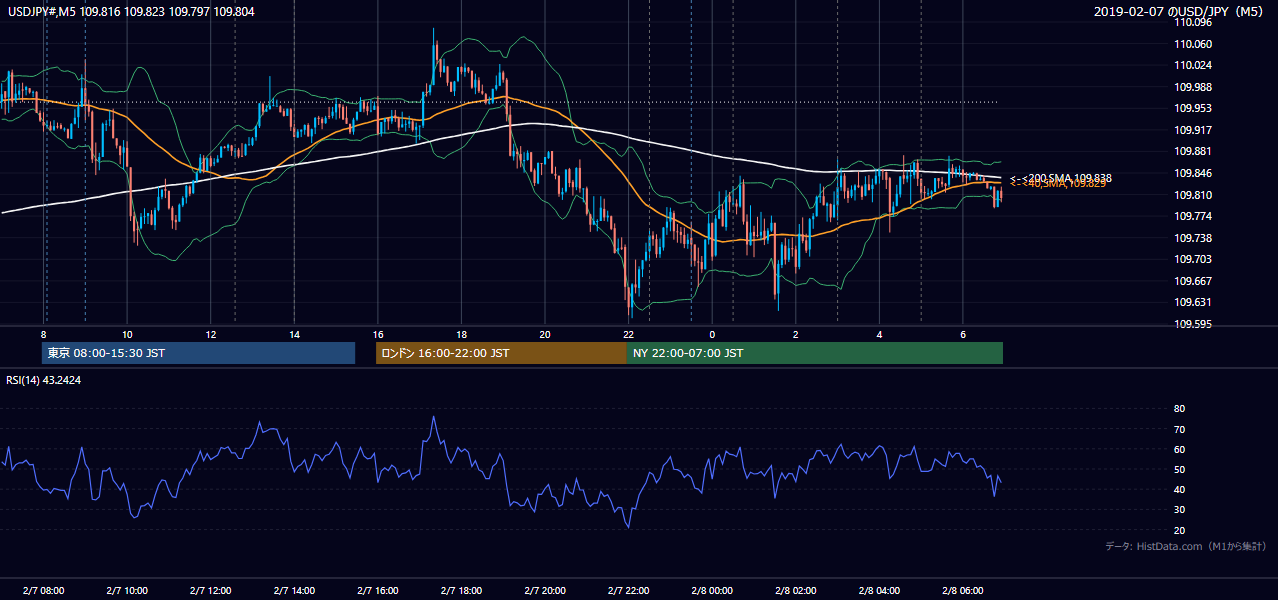The image size is (1278, 600).
Task: Click price axis label 109.703
Action: pos(1194,259)
